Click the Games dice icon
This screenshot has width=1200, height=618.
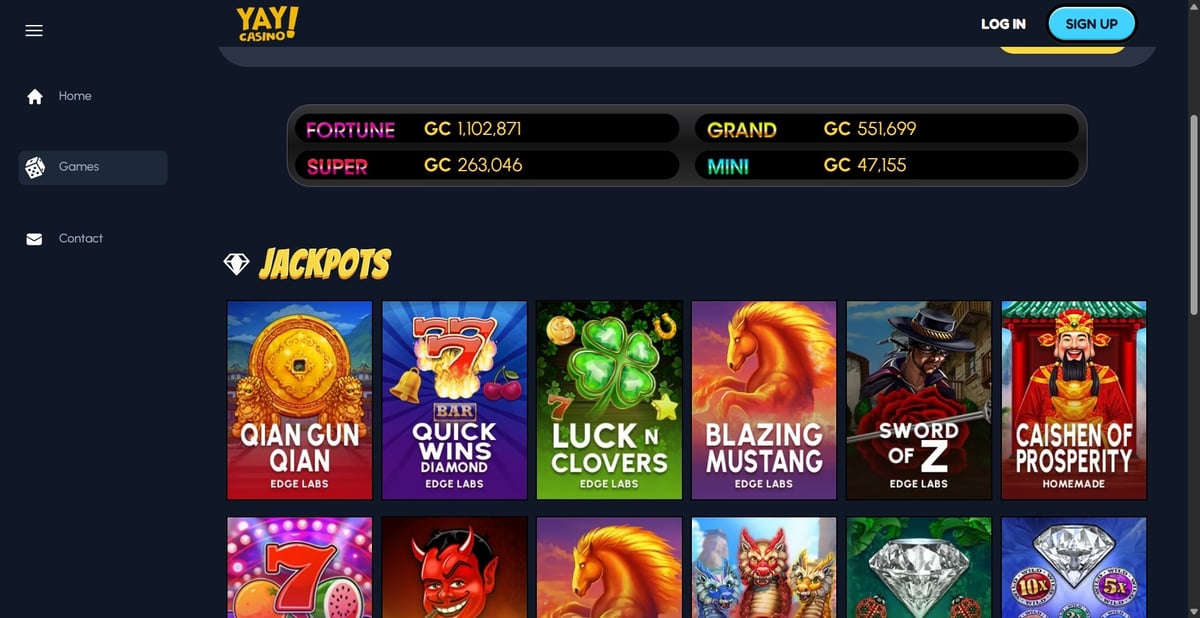(35, 168)
